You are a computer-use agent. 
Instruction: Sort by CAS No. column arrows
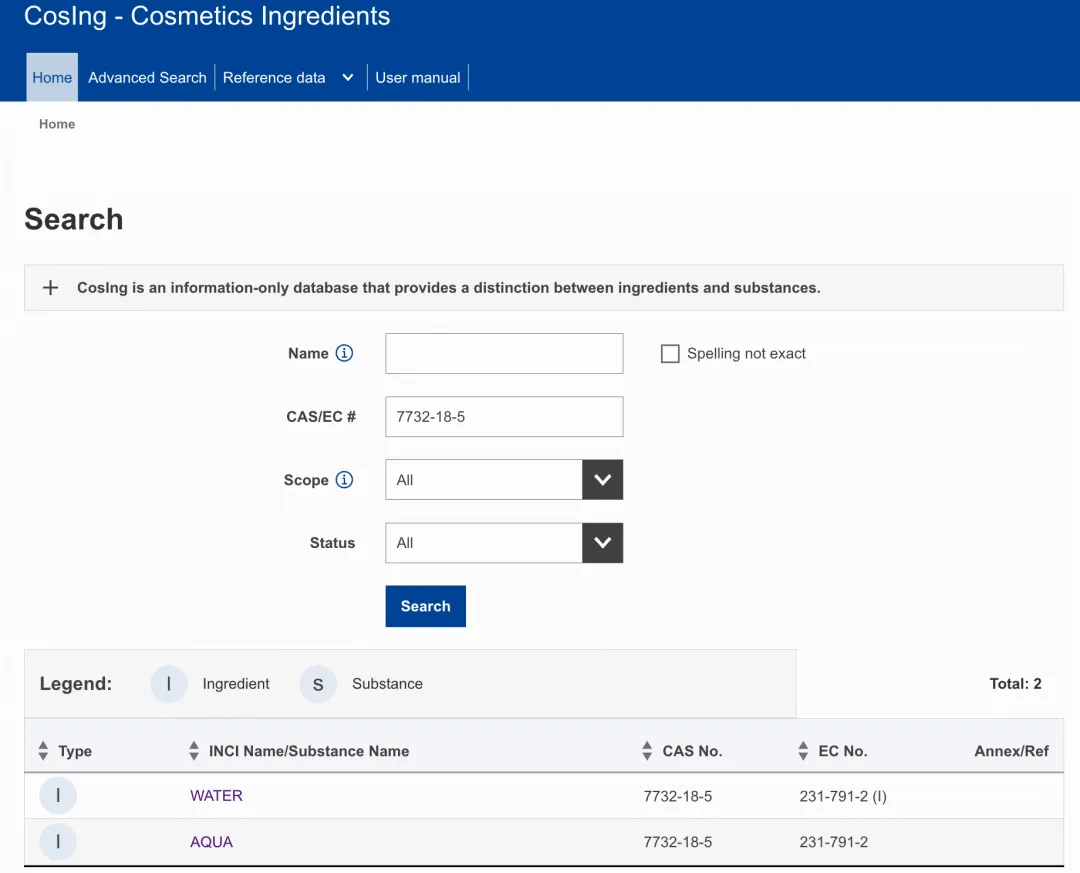tap(647, 751)
